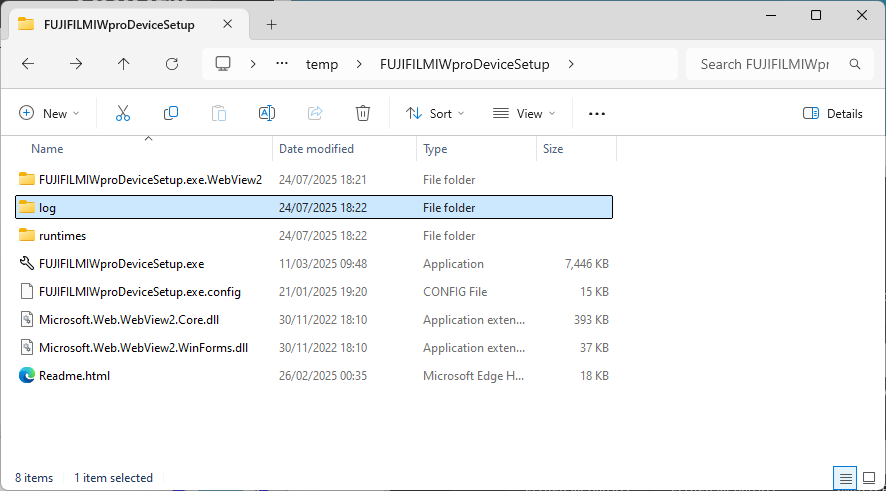Viewport: 886px width, 491px height.
Task: Select the runtimes folder
Action: 314,236
